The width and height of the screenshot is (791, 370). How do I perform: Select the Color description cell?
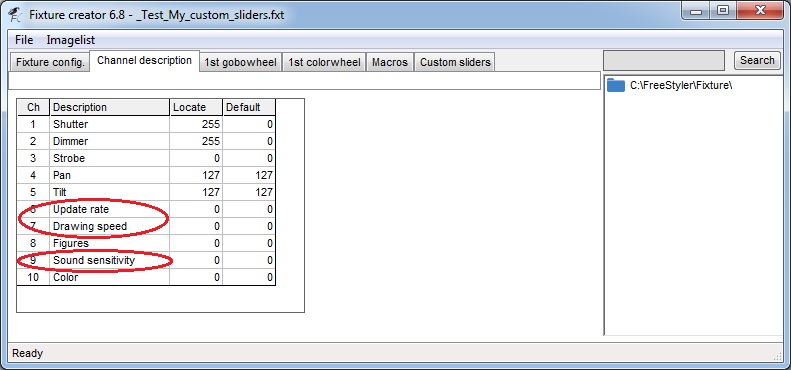coord(109,277)
